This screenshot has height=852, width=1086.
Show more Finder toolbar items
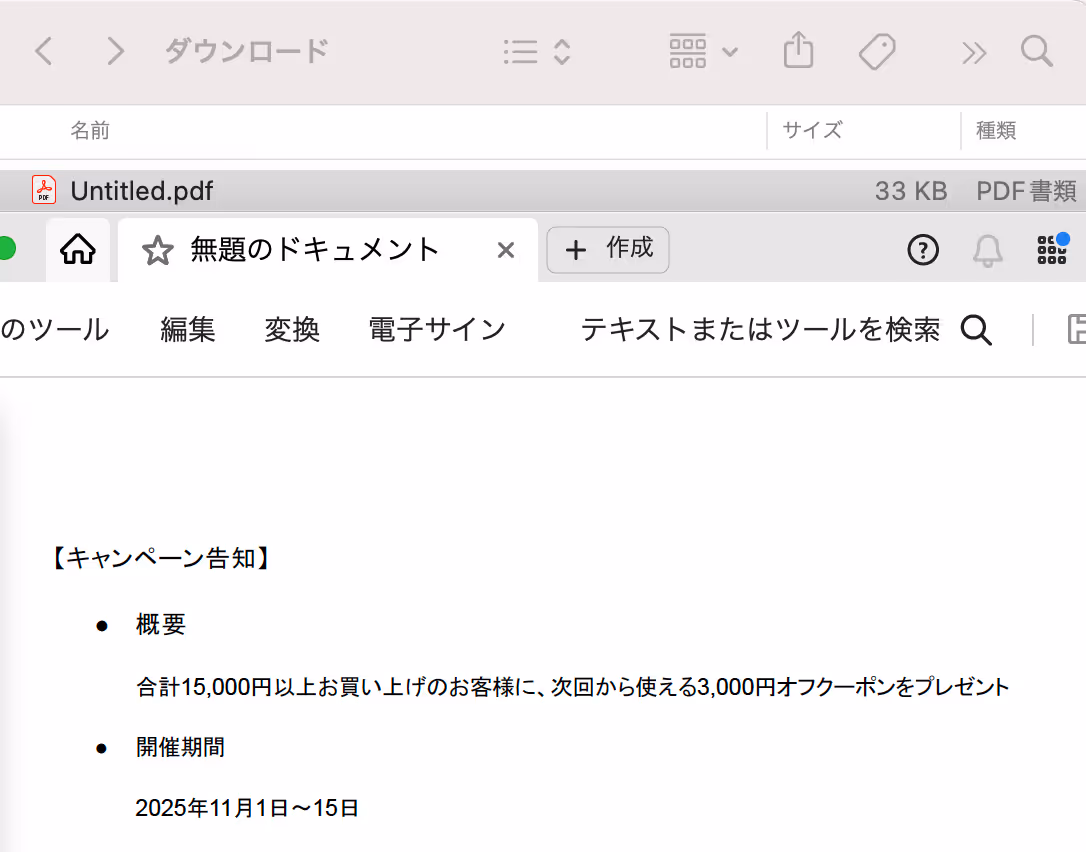click(973, 53)
